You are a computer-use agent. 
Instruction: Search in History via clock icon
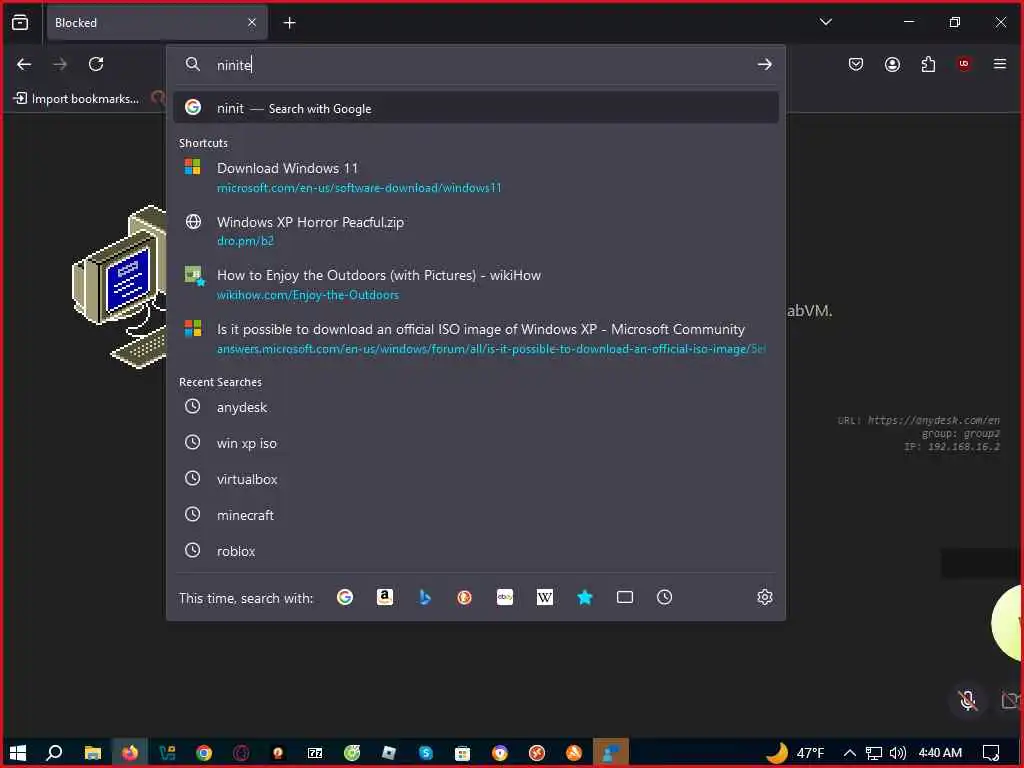pyautogui.click(x=664, y=597)
